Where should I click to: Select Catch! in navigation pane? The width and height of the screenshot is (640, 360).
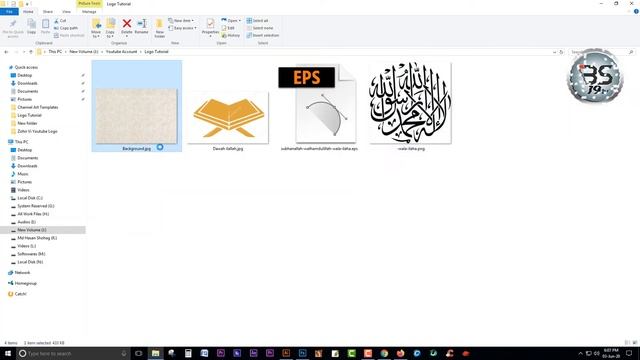coord(20,294)
